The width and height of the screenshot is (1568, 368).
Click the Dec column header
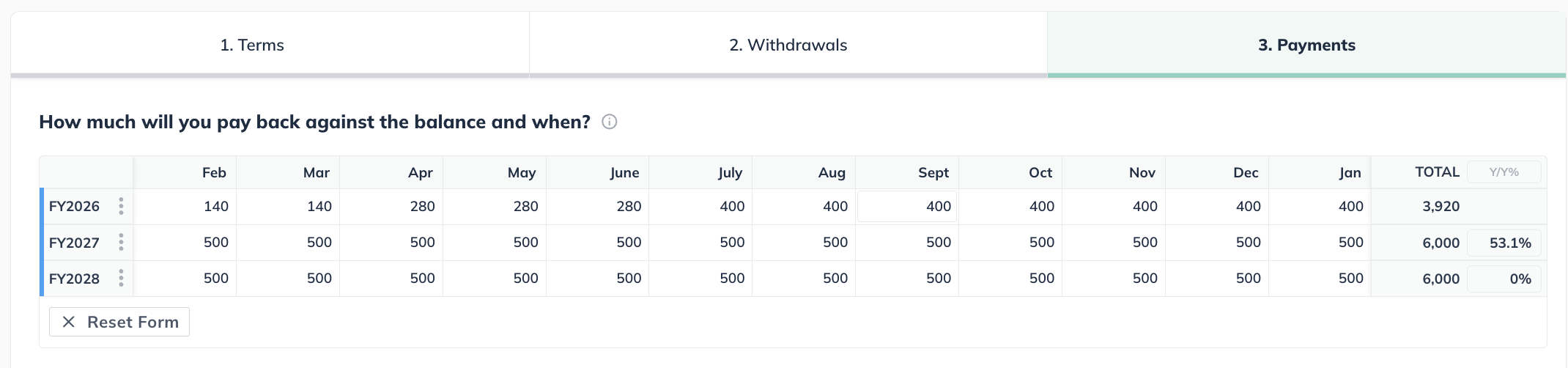point(1245,173)
